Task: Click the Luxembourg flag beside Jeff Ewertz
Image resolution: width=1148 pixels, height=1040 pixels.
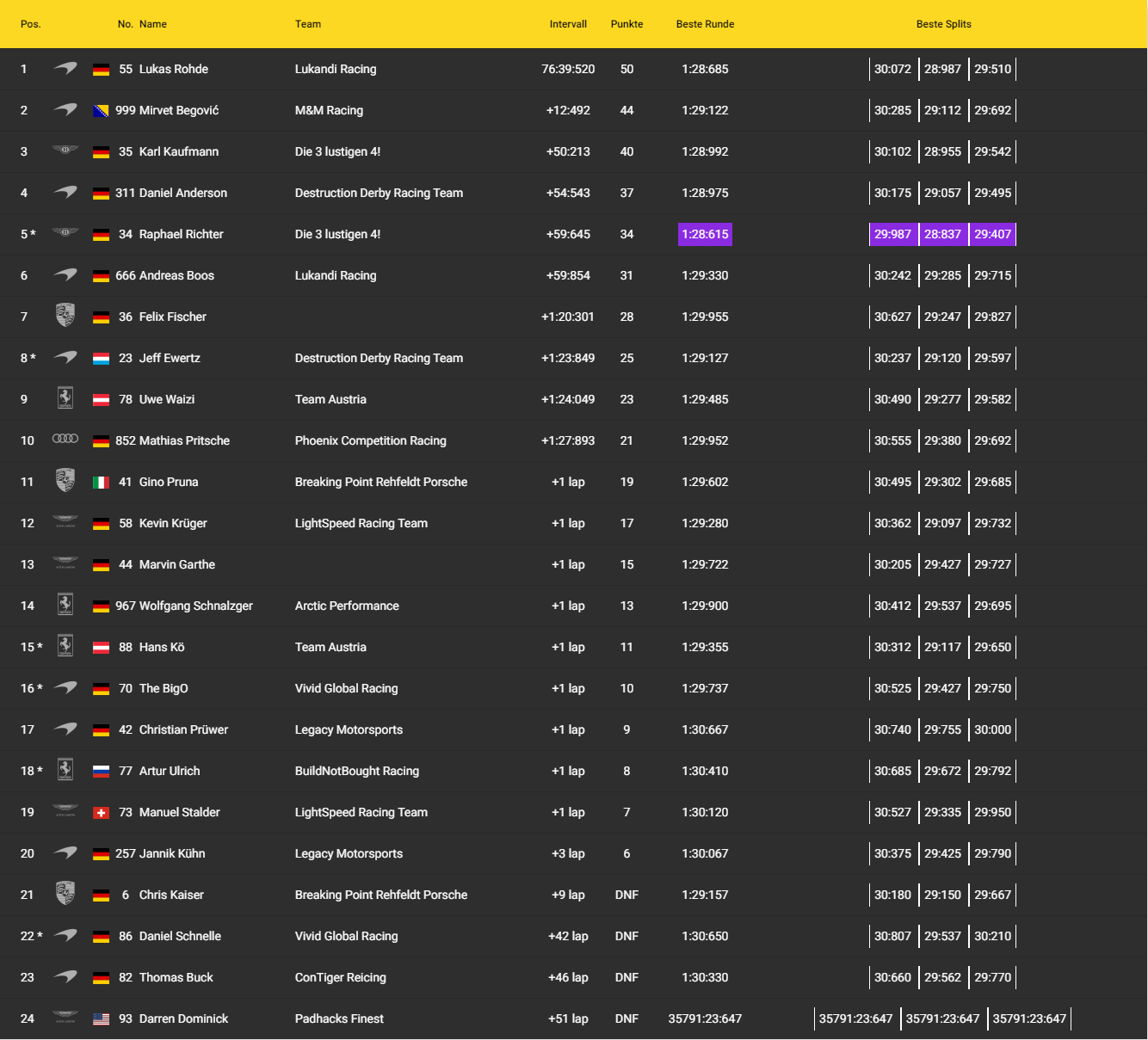Action: (x=101, y=359)
